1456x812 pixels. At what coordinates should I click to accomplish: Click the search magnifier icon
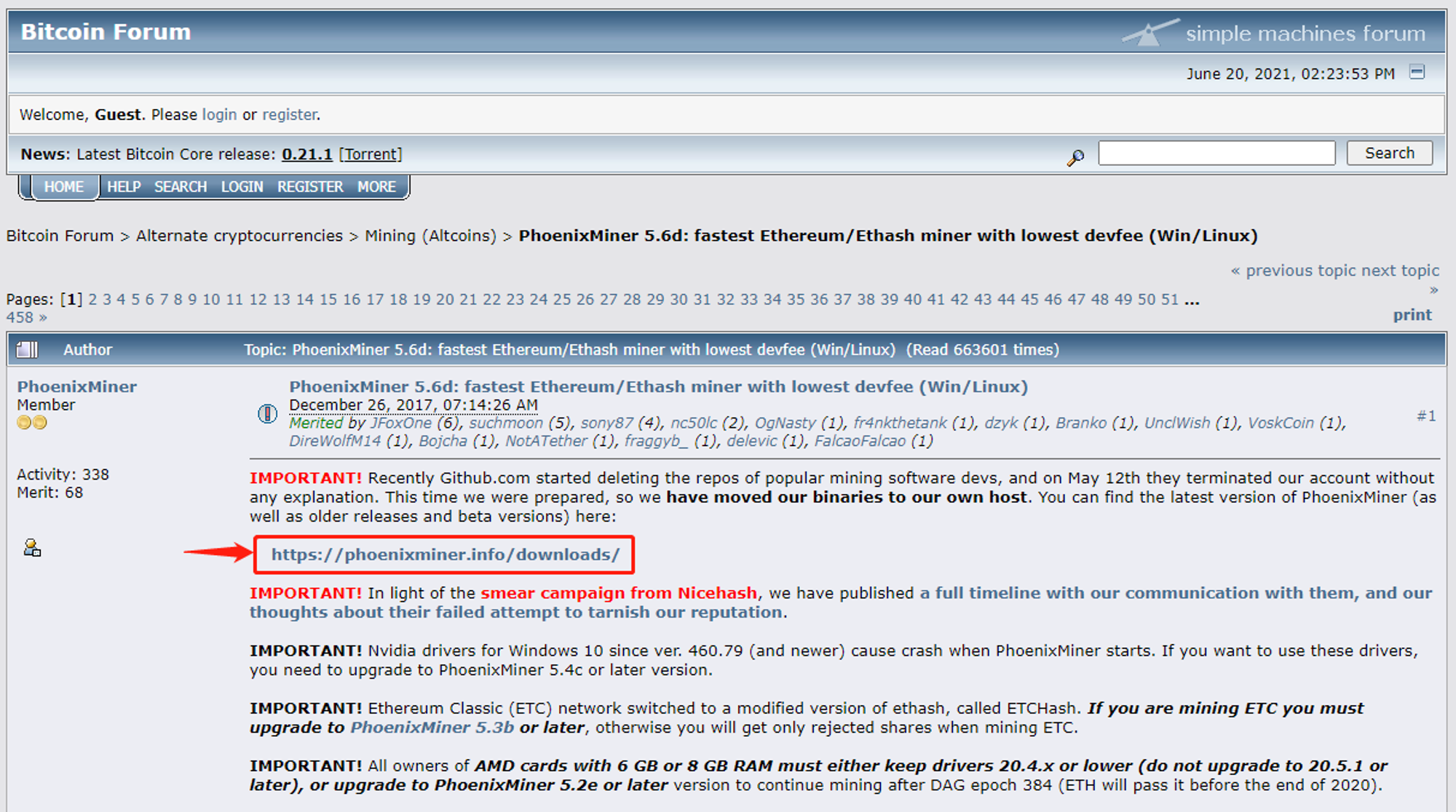(1080, 155)
